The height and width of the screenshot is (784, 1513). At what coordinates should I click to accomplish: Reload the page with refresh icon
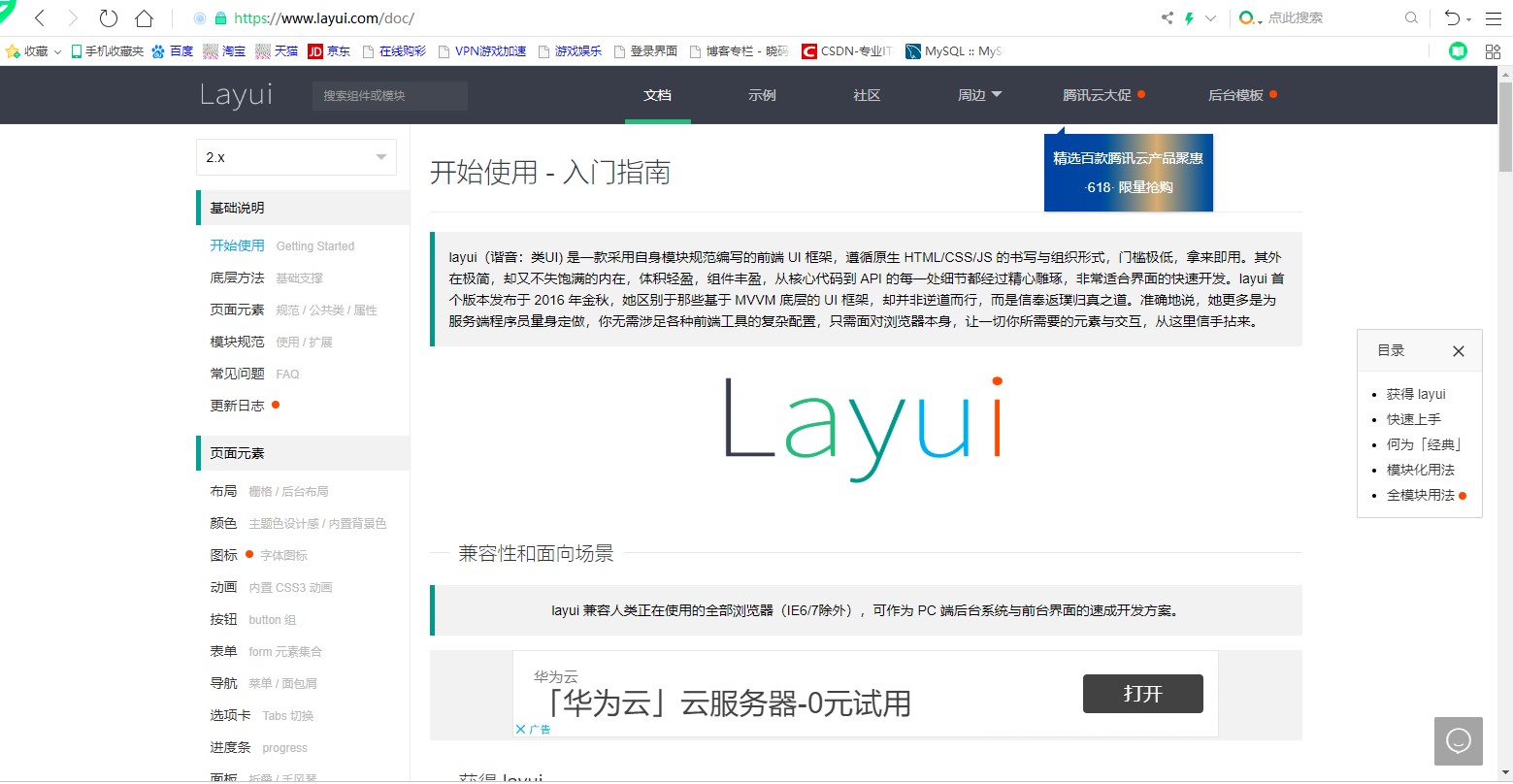(108, 17)
